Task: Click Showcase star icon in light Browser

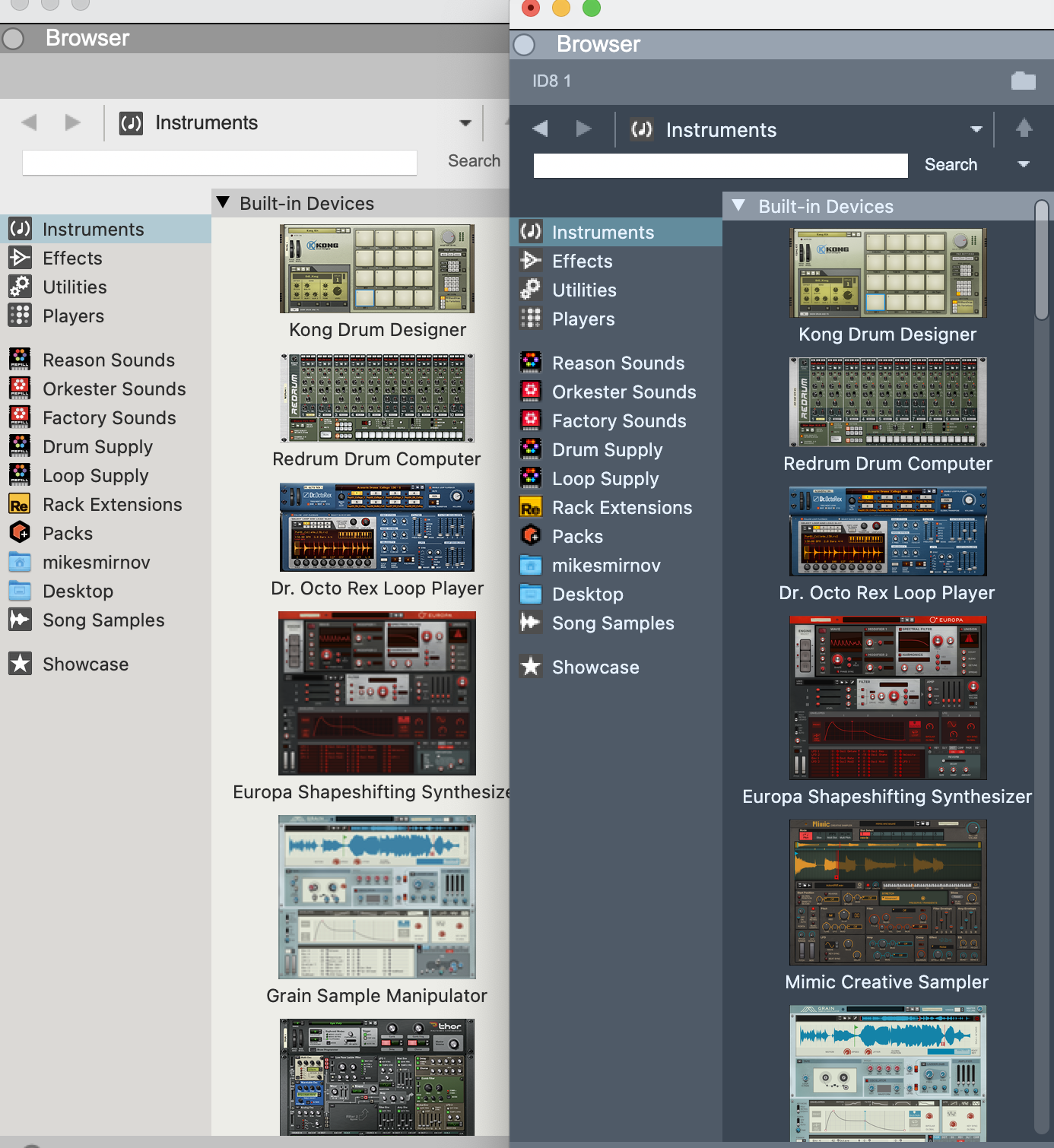Action: [x=20, y=664]
